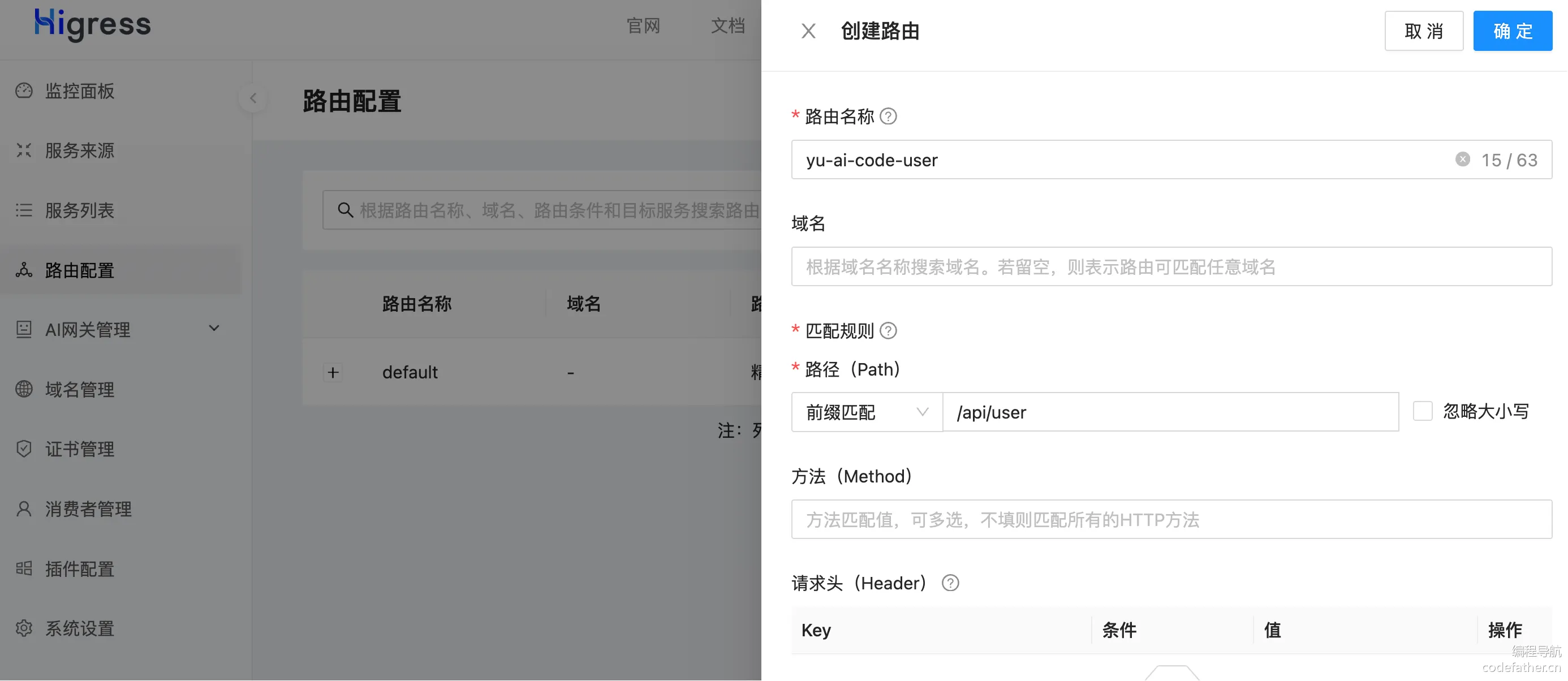Click the 域名管理 globe icon
Viewport: 1568px width, 681px height.
(24, 390)
